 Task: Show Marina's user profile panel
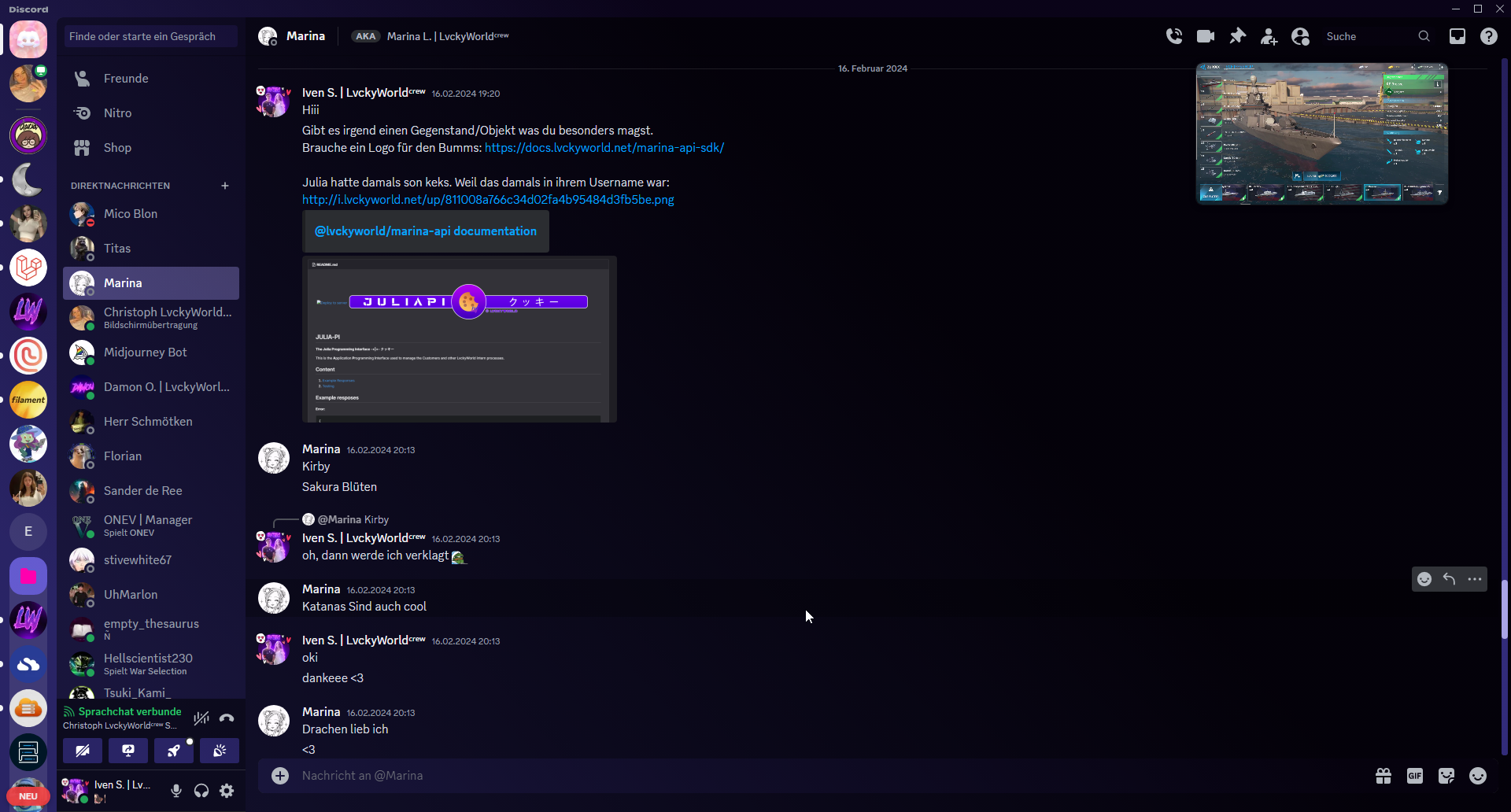coord(1300,36)
